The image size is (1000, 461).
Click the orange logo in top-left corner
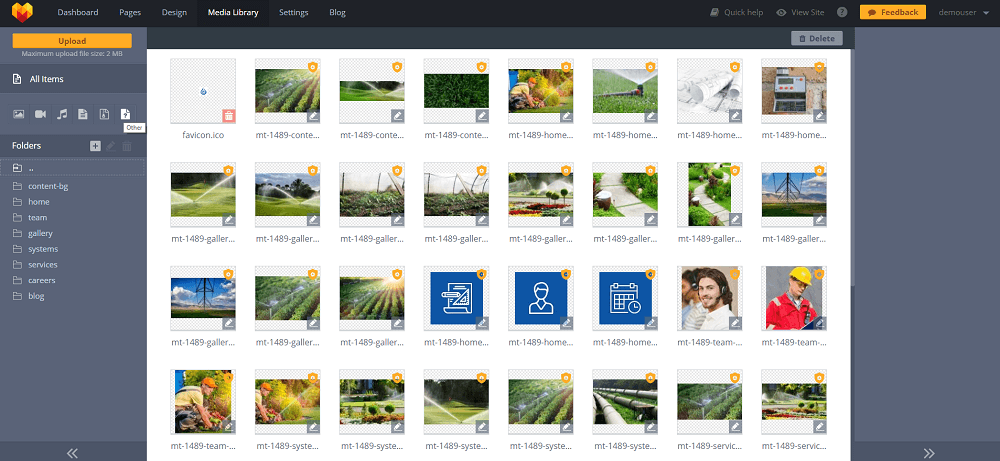(x=22, y=12)
